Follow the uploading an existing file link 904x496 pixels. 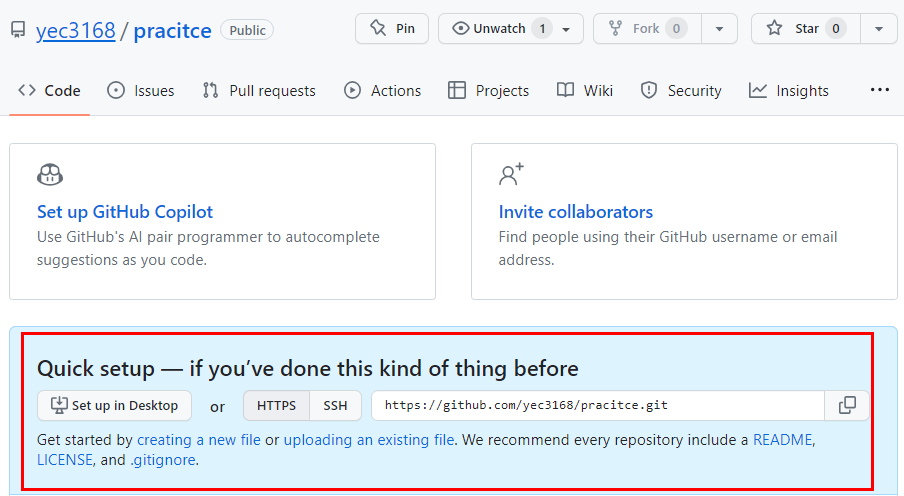pos(369,439)
